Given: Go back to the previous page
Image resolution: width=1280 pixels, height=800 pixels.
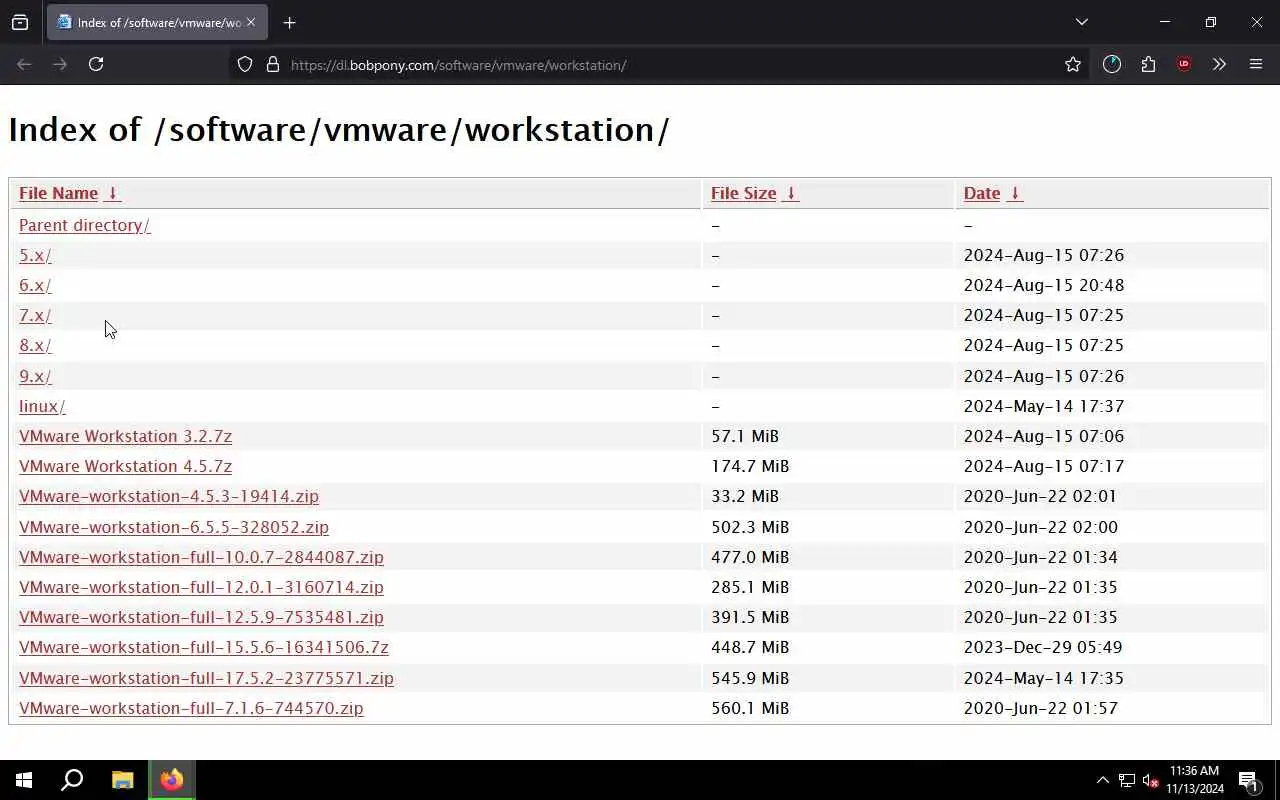Looking at the screenshot, I should coord(24,64).
